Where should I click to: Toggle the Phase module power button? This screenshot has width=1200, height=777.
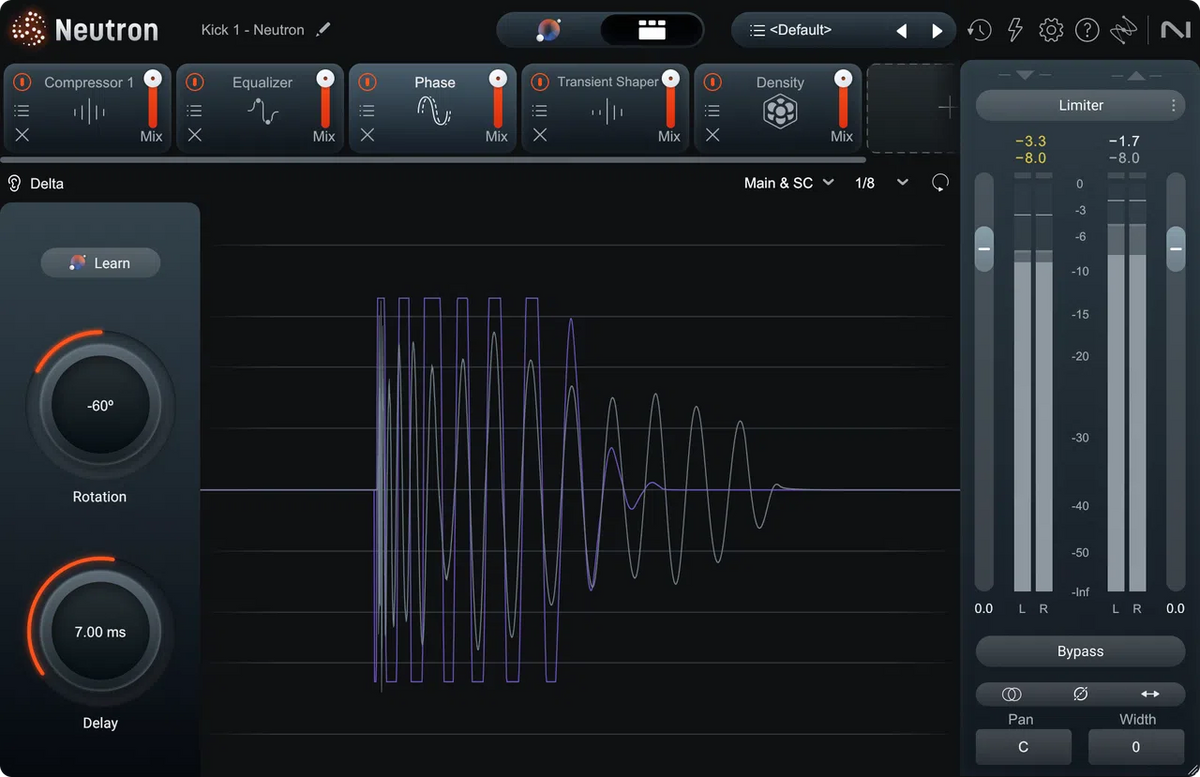click(x=368, y=82)
